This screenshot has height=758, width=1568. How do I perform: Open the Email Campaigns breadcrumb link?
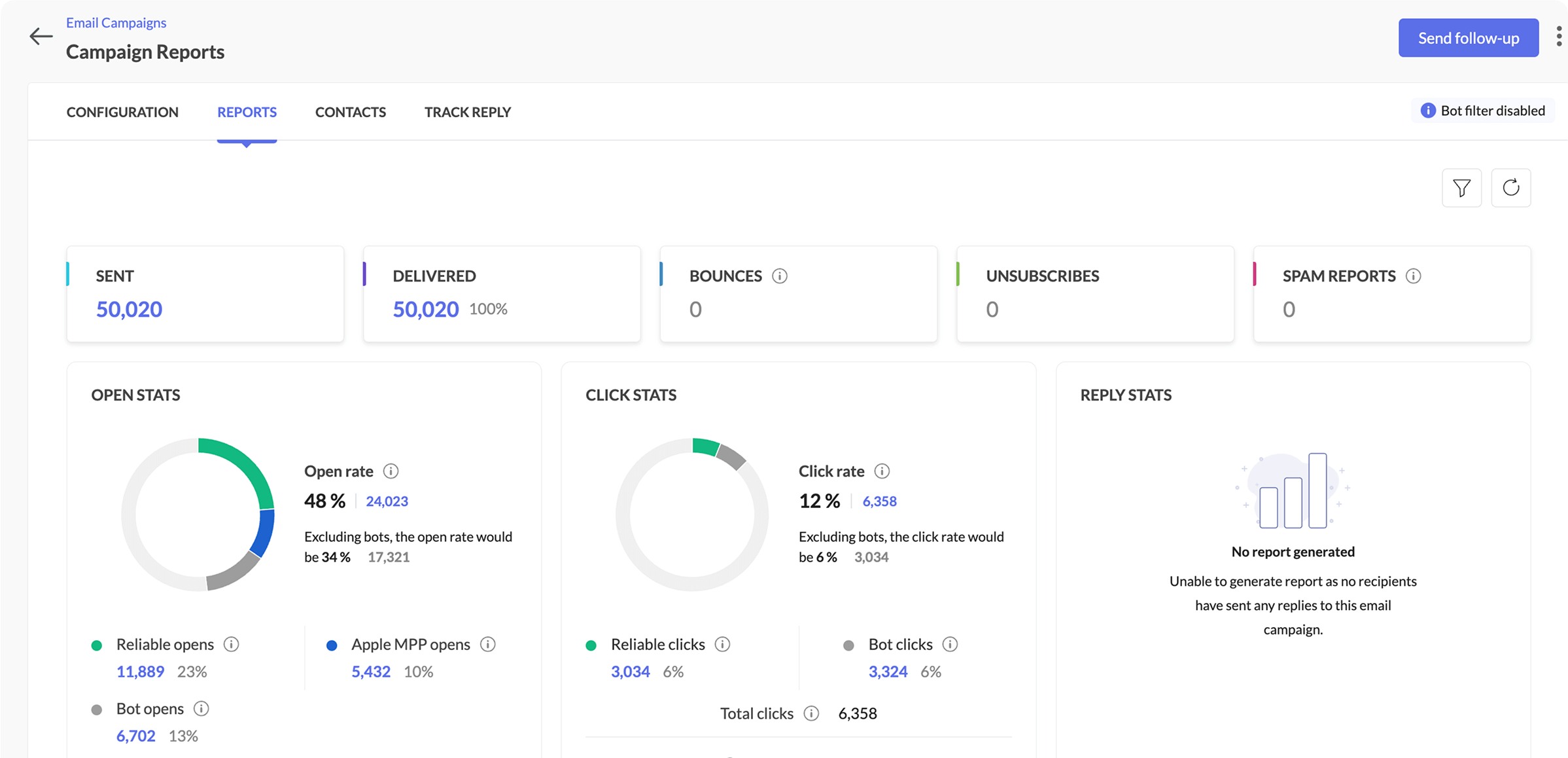tap(116, 23)
